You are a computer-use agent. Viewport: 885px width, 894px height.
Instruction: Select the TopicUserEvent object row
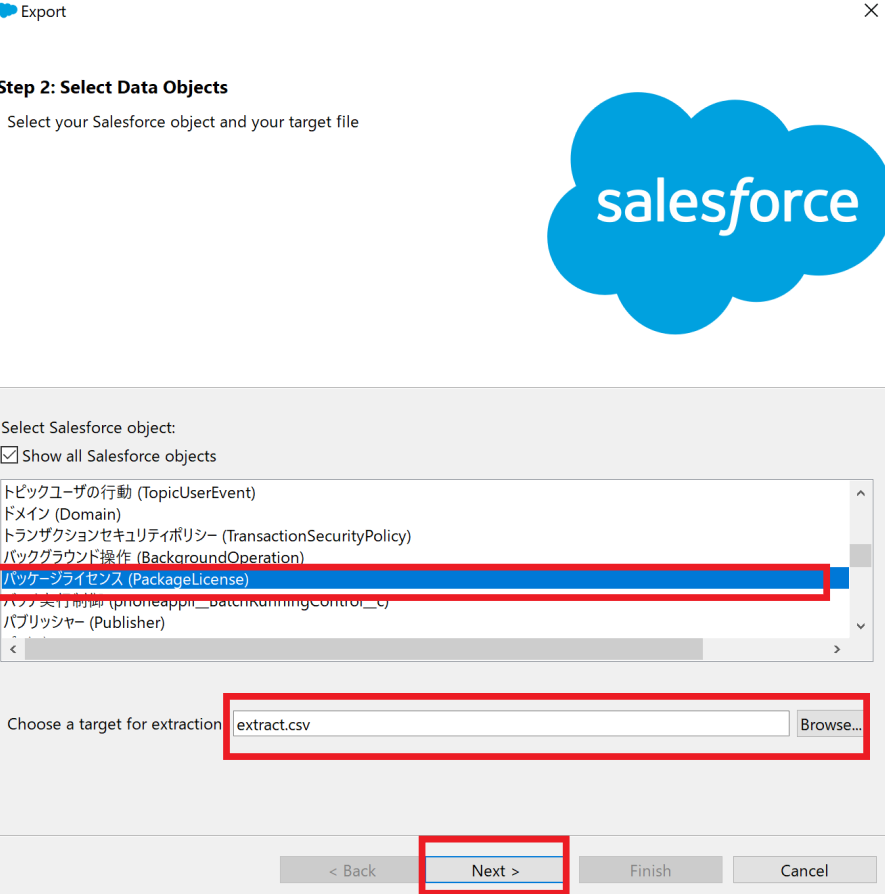pos(425,493)
